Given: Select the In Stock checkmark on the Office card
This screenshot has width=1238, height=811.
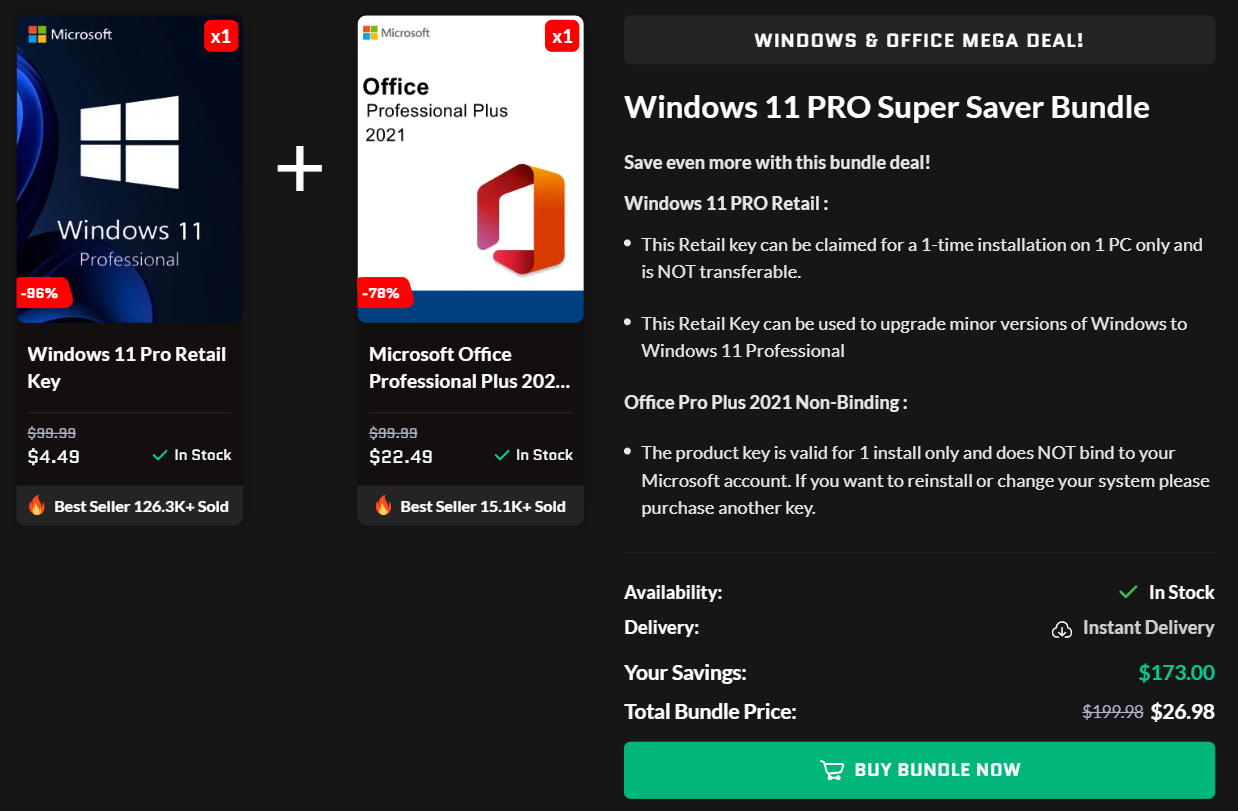Looking at the screenshot, I should [x=501, y=455].
